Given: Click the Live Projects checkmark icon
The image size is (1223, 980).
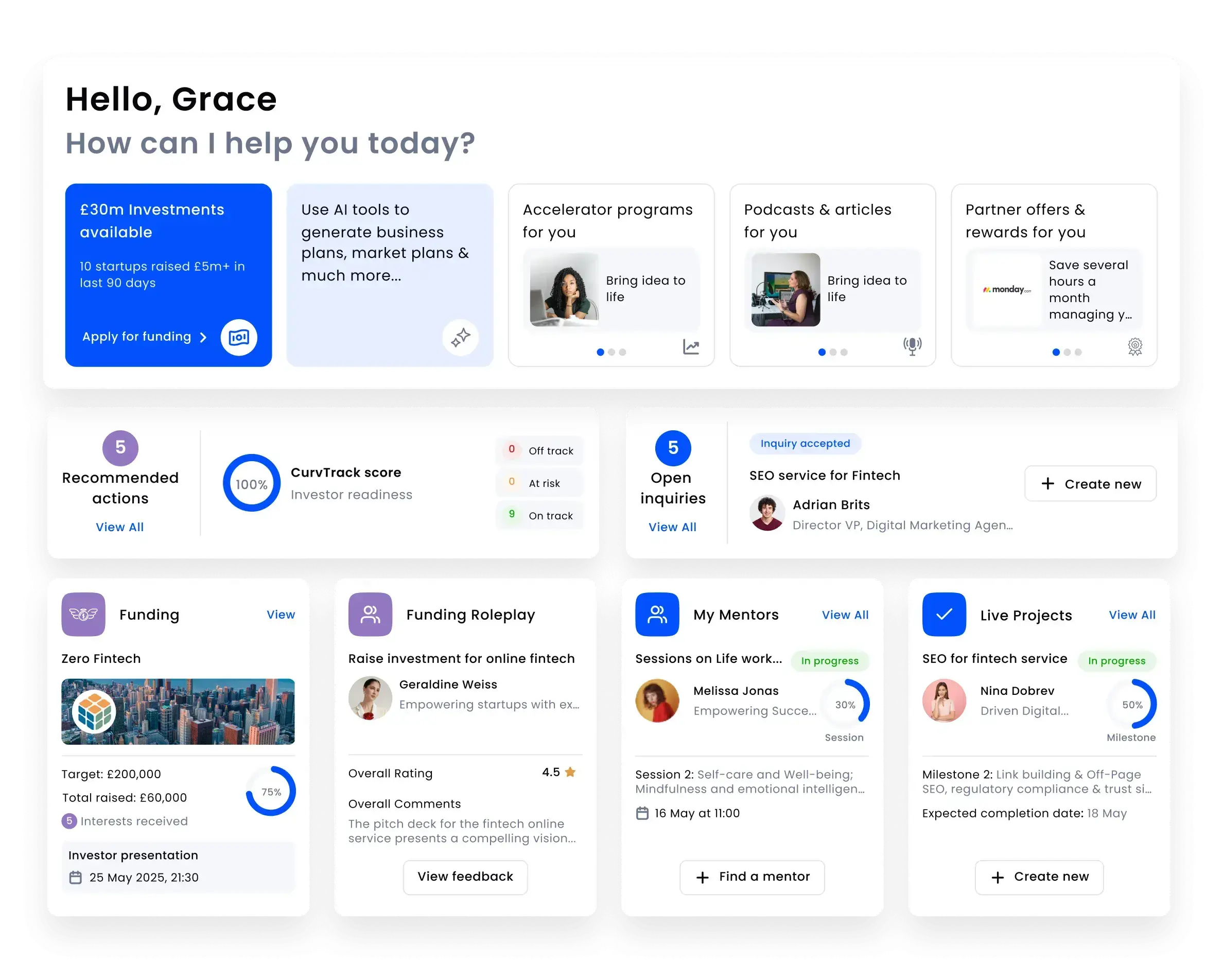Looking at the screenshot, I should (944, 614).
